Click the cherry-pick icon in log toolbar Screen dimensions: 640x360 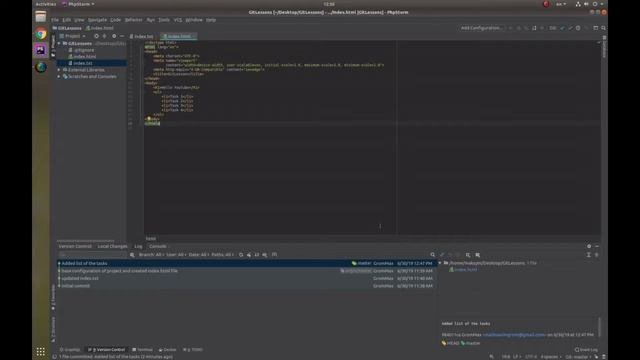249,255
